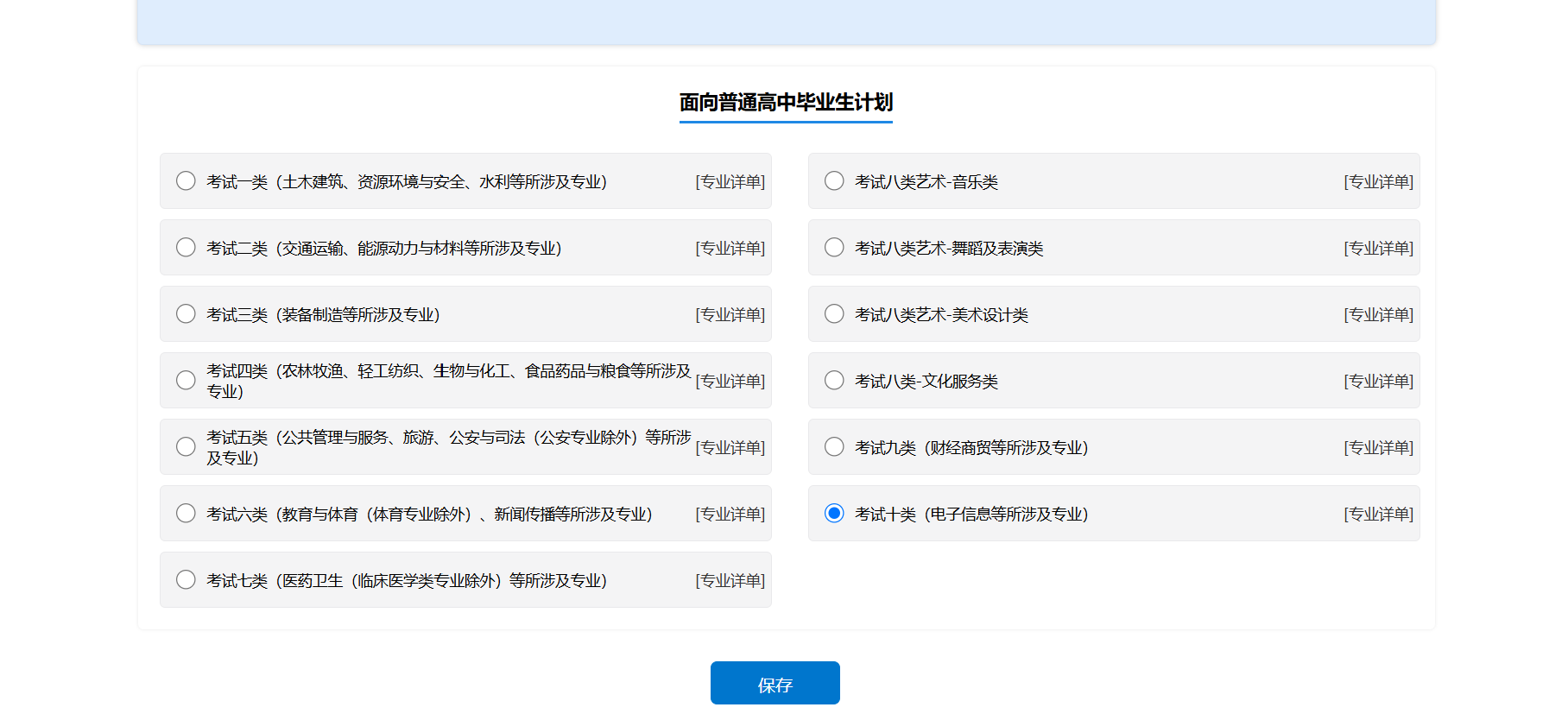
Task: Choose the 考试六类 教育与体育 option
Action: (x=186, y=514)
